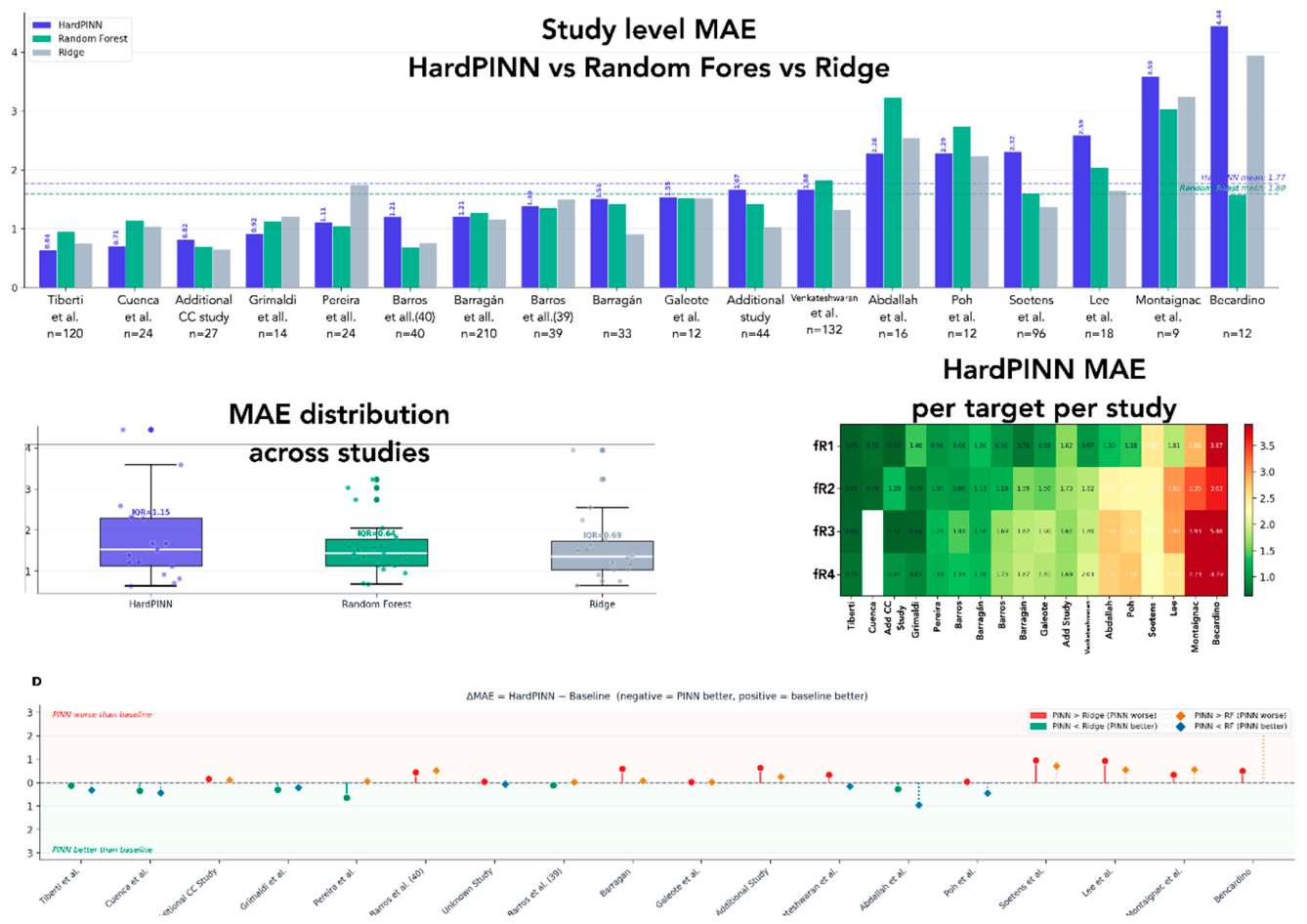Click the 'HardPINN mean: 1.77' line label
1307x924 pixels.
click(1243, 178)
